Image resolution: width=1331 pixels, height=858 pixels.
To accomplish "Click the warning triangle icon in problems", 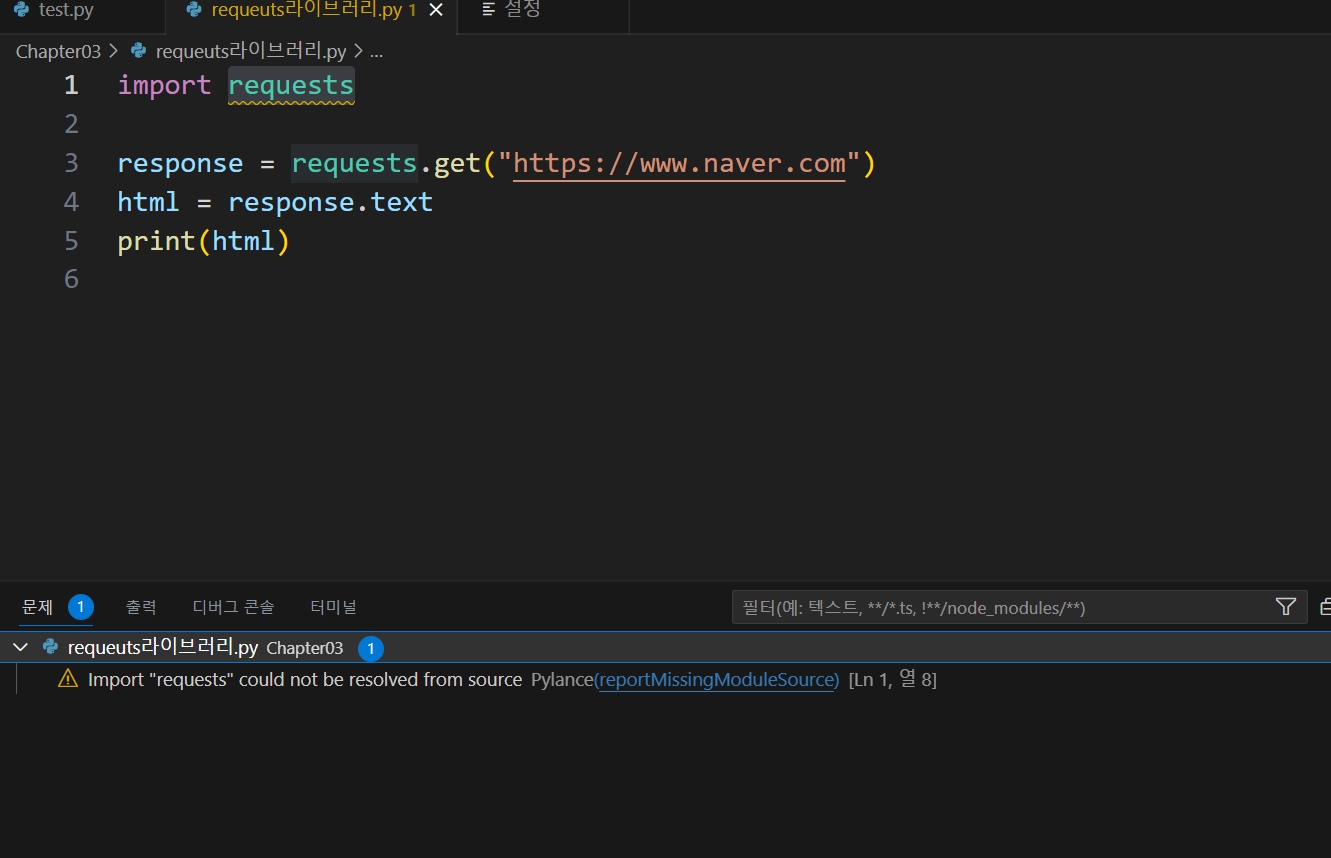I will click(68, 679).
